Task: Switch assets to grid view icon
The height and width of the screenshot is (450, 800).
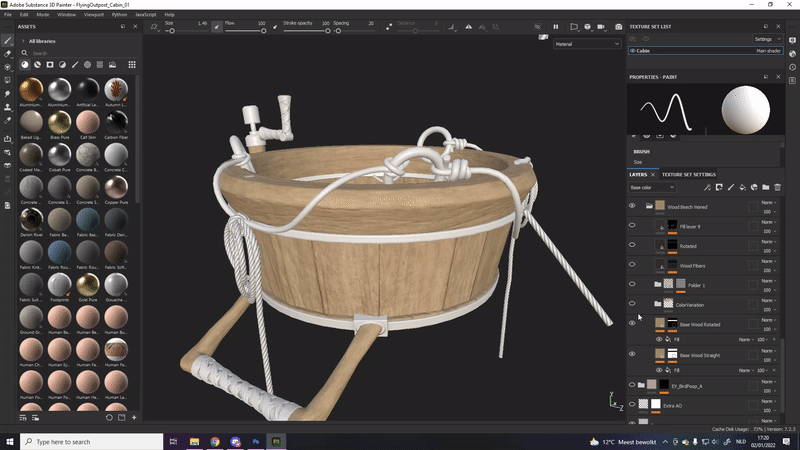Action: (132, 65)
